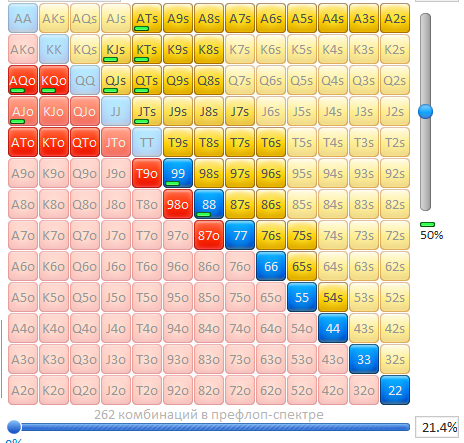Screen dimensions: 464x443
Task: Toggle the 55 pocket pair cell
Action: pos(302,297)
